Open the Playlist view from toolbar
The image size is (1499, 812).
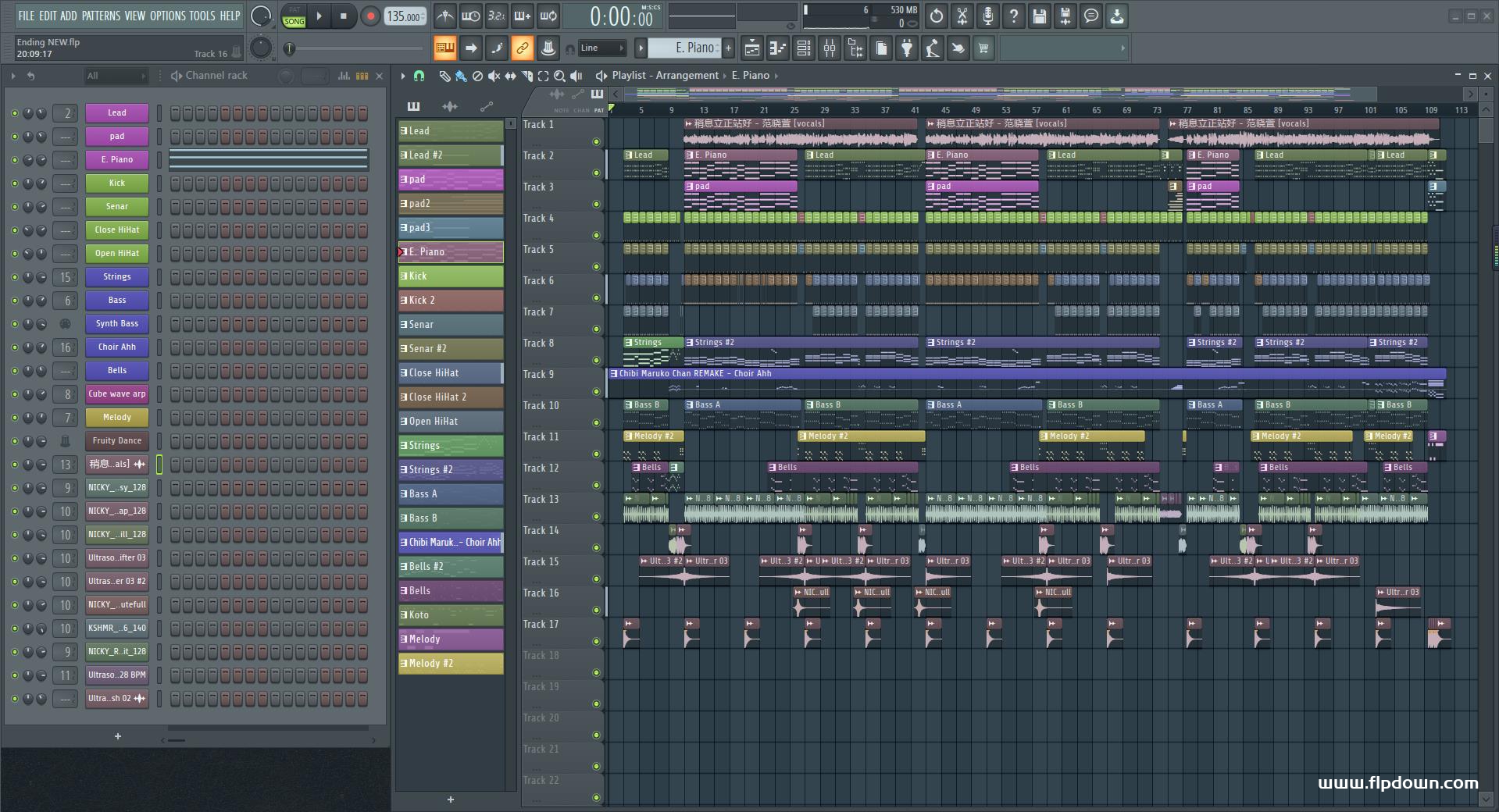(751, 48)
